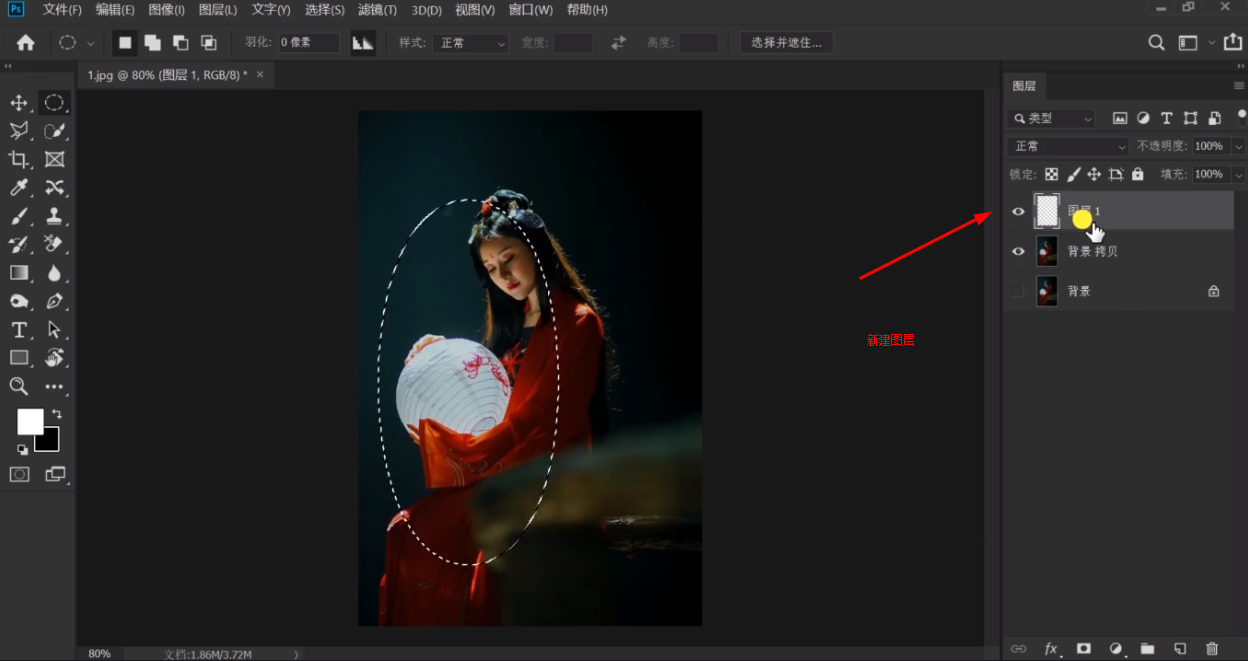Open the 滤镜(T) menu
This screenshot has height=661, width=1248.
tap(377, 10)
